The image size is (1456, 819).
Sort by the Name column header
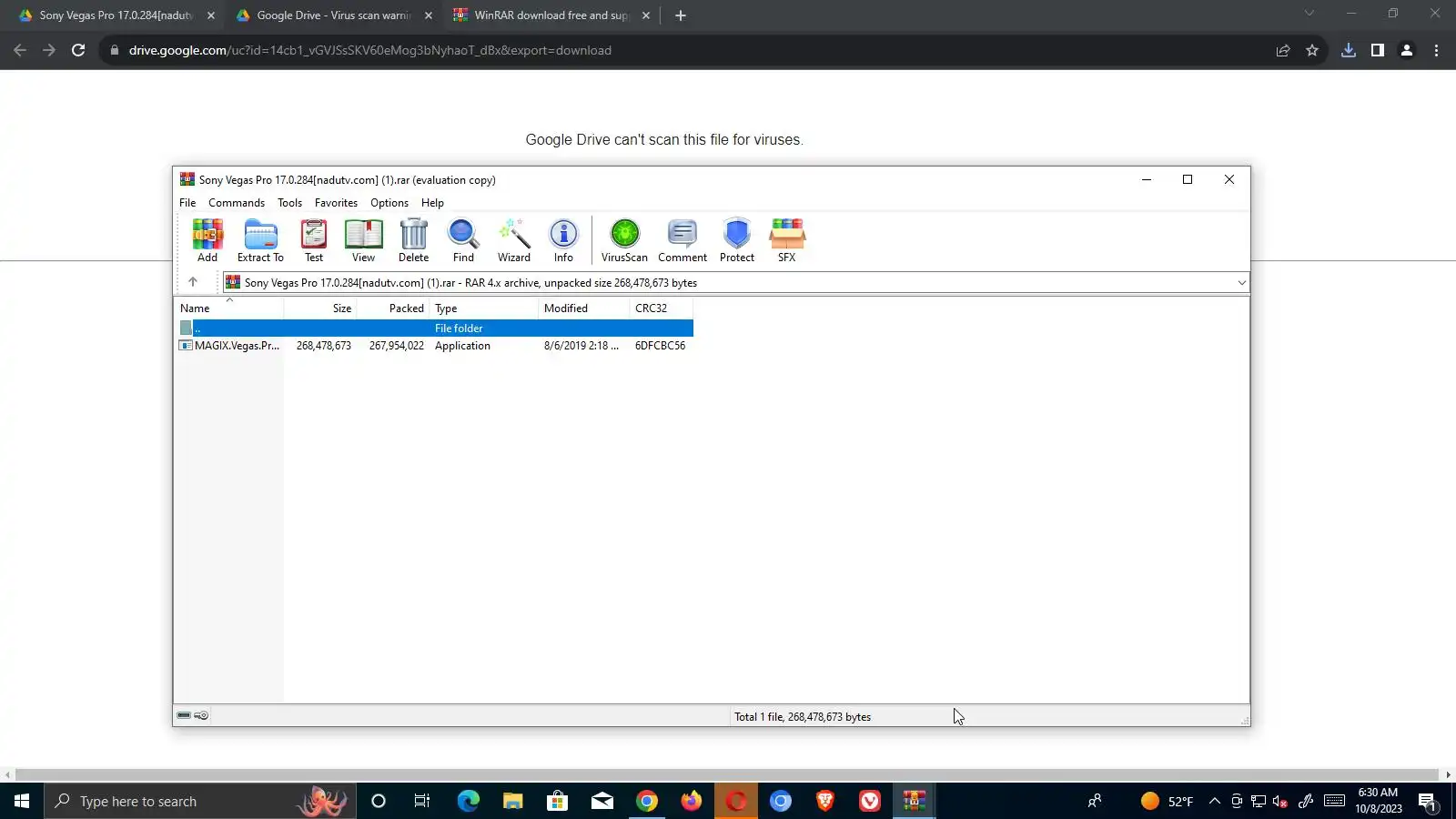[x=229, y=308]
